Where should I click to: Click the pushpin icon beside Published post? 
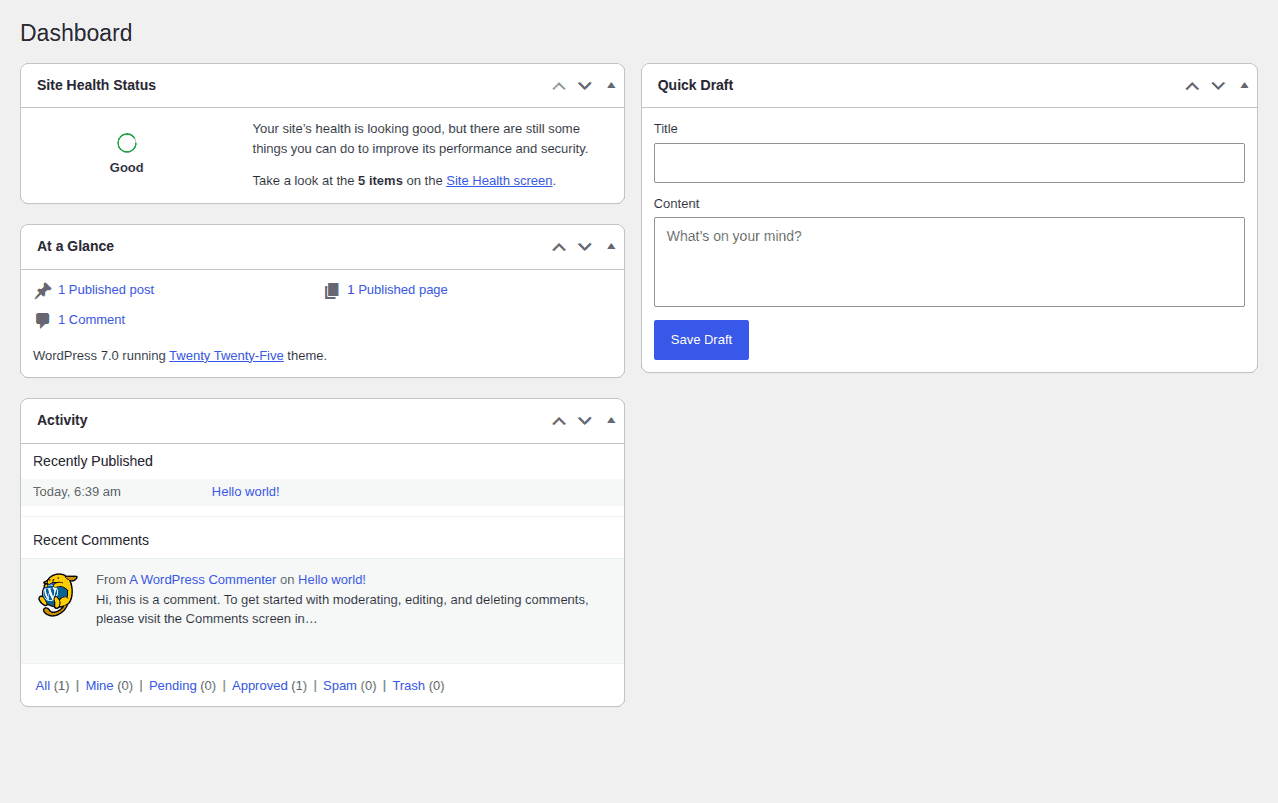tap(43, 291)
